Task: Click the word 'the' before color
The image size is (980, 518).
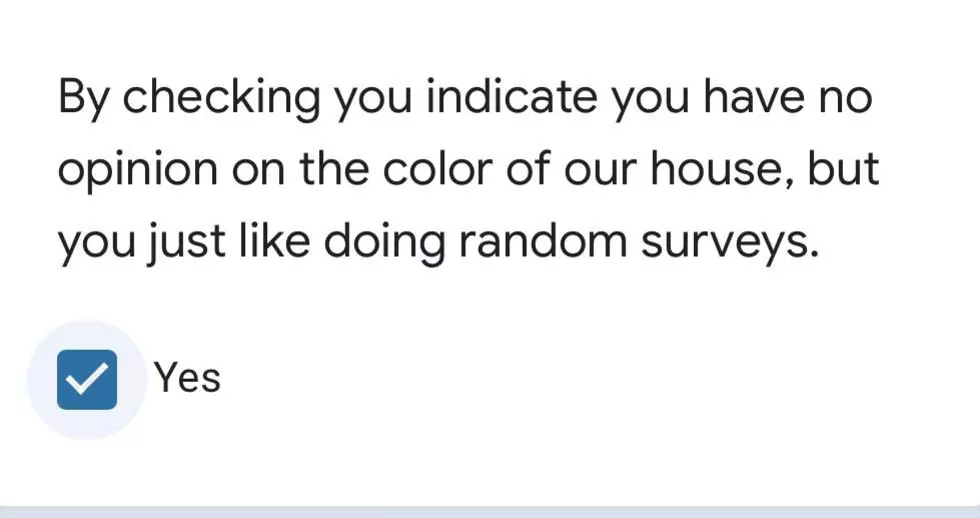Action: click(x=334, y=167)
